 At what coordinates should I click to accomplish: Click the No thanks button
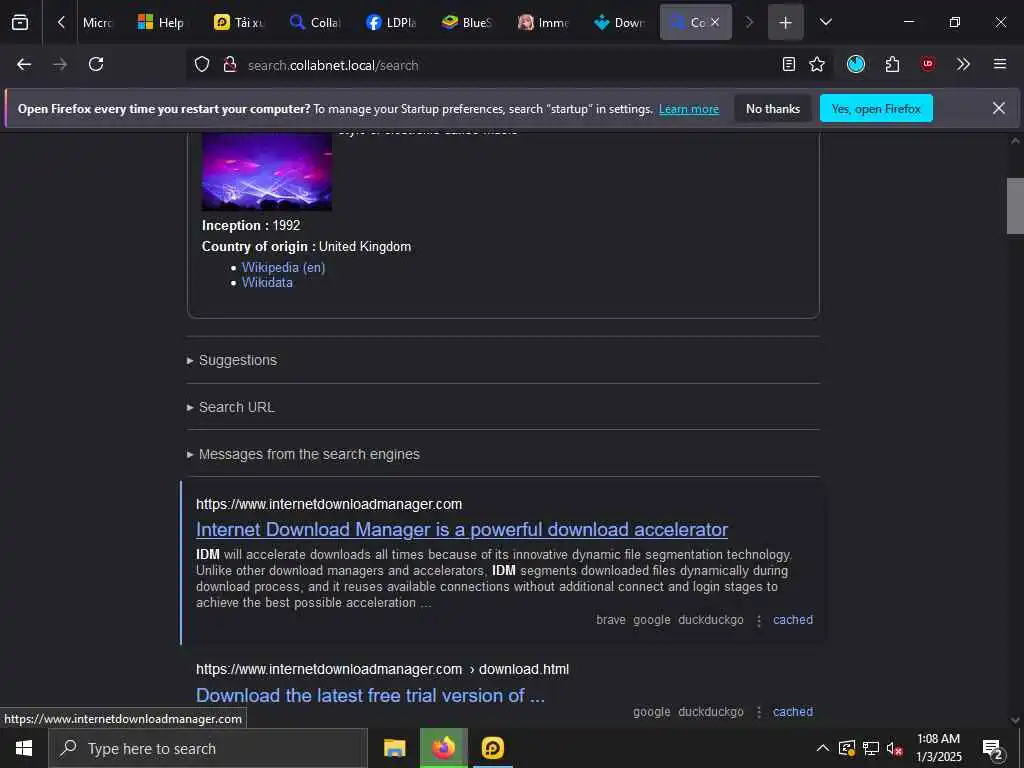point(773,108)
